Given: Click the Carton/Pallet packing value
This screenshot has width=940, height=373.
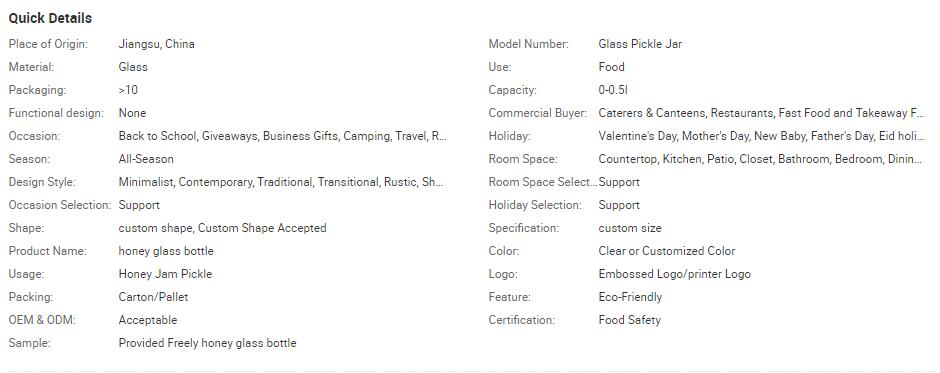Looking at the screenshot, I should 153,297.
